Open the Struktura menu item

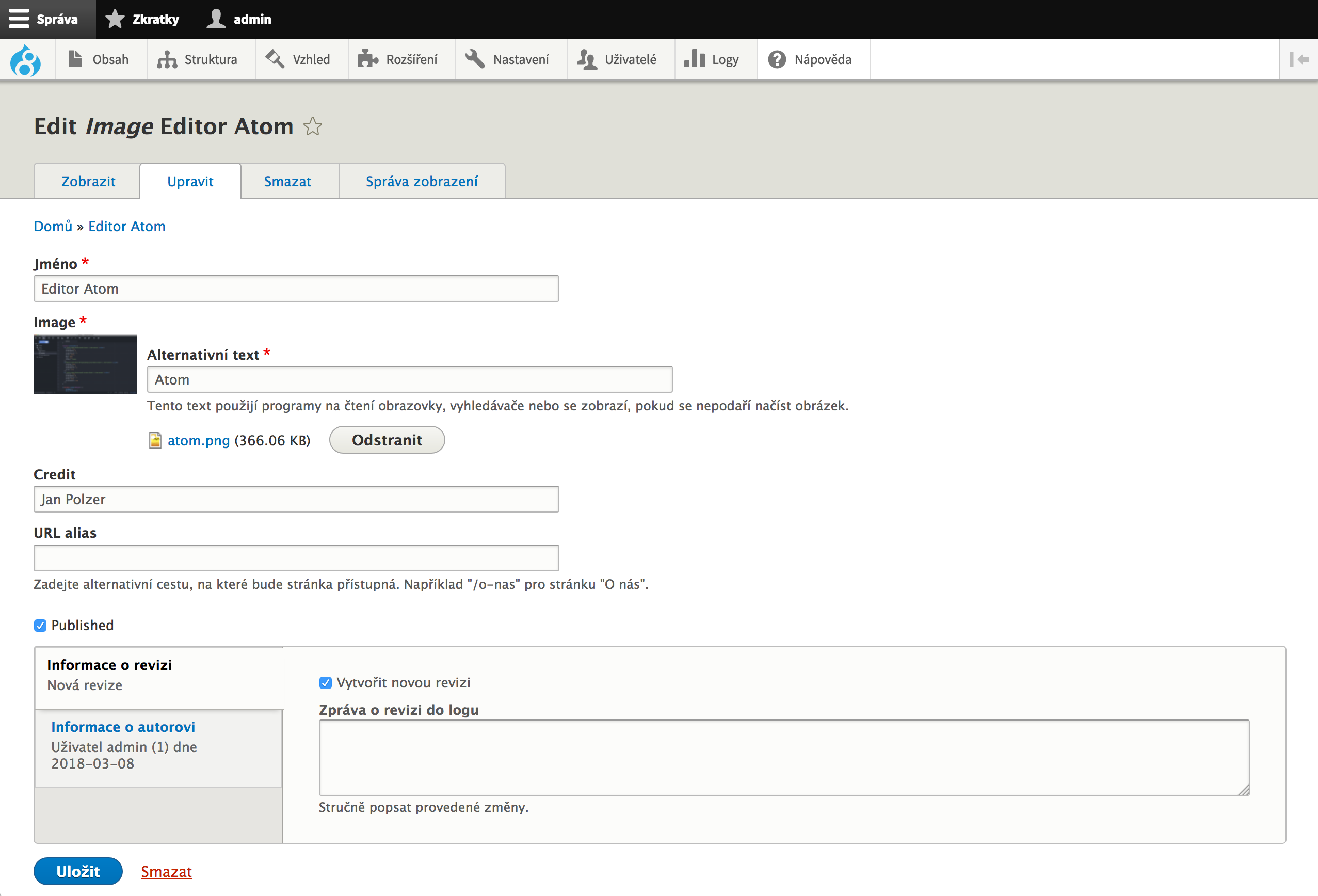[x=201, y=59]
